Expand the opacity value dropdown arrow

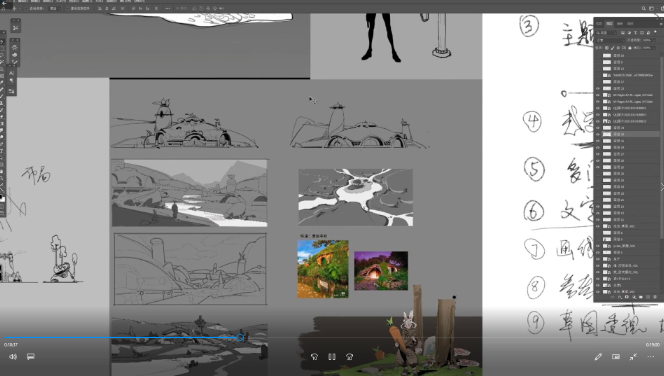click(654, 40)
